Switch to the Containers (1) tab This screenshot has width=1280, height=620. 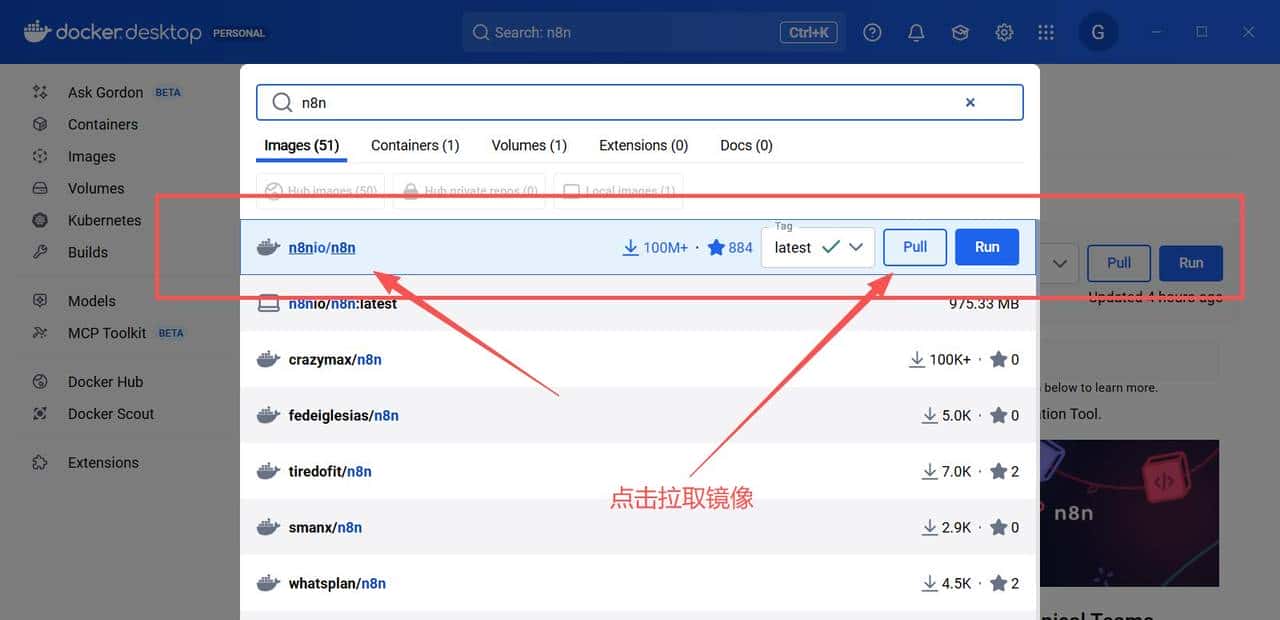(414, 145)
